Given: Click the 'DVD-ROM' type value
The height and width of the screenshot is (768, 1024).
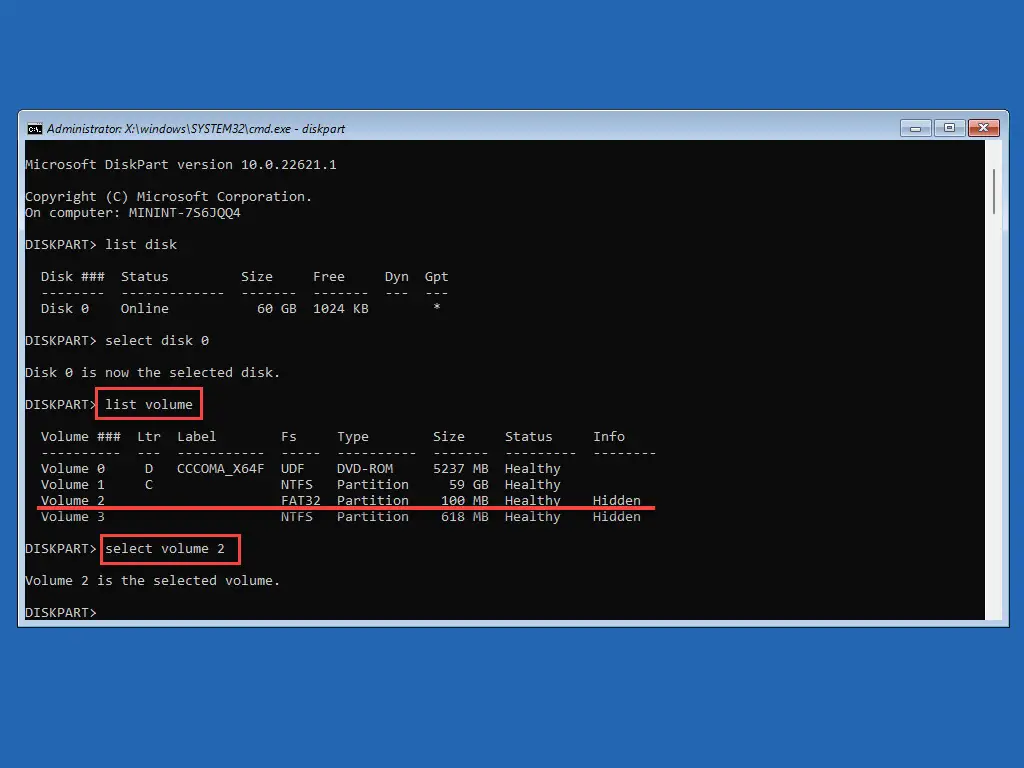Looking at the screenshot, I should tap(365, 469).
